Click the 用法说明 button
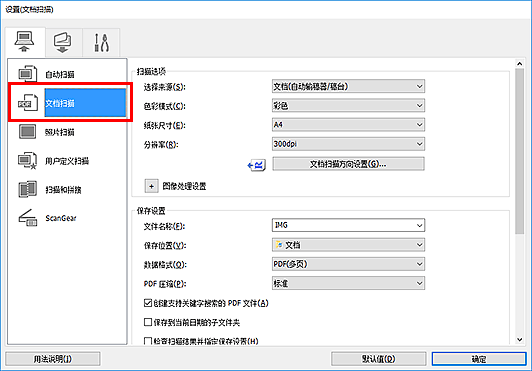Viewport: 532px width, 371px height. pos(53,359)
